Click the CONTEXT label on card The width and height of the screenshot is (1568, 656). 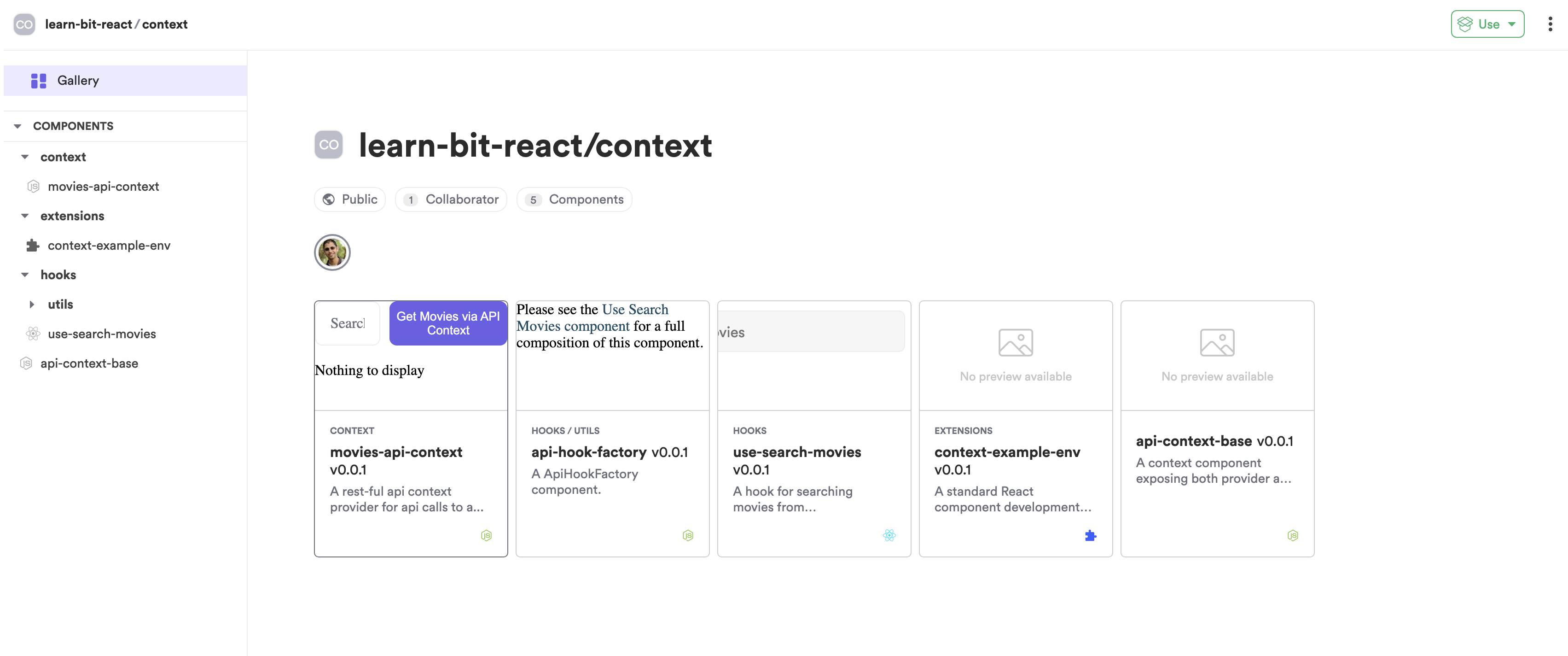(352, 431)
